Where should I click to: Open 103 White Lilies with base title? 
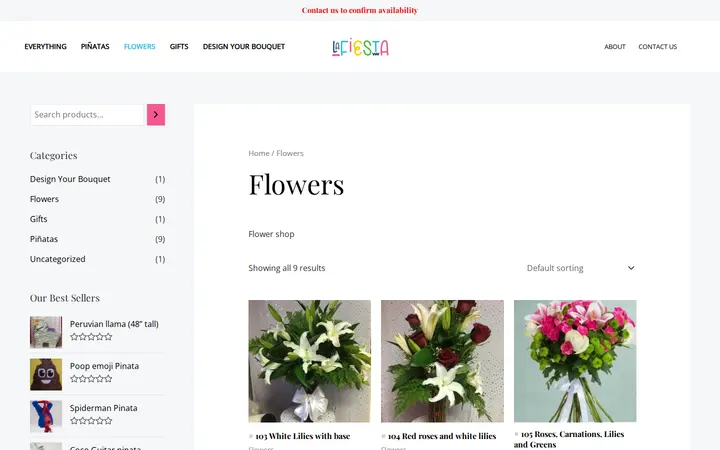coord(303,436)
